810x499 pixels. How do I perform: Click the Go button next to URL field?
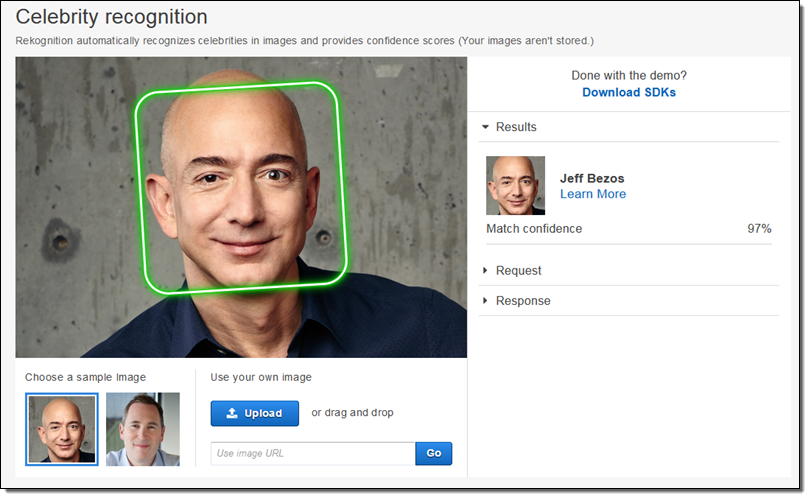coord(433,453)
